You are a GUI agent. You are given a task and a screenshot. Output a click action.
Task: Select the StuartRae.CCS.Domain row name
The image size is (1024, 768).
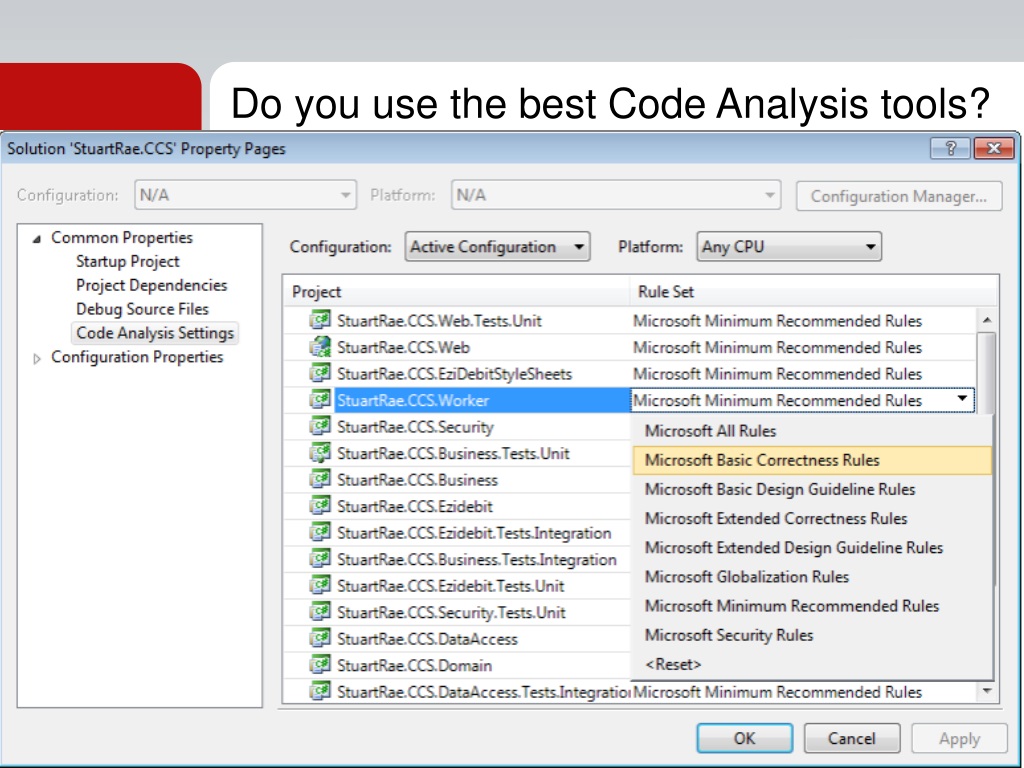point(414,665)
